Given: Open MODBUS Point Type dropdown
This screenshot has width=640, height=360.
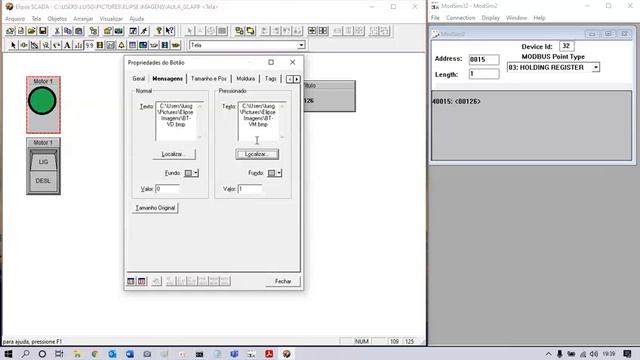Looking at the screenshot, I should tap(596, 67).
